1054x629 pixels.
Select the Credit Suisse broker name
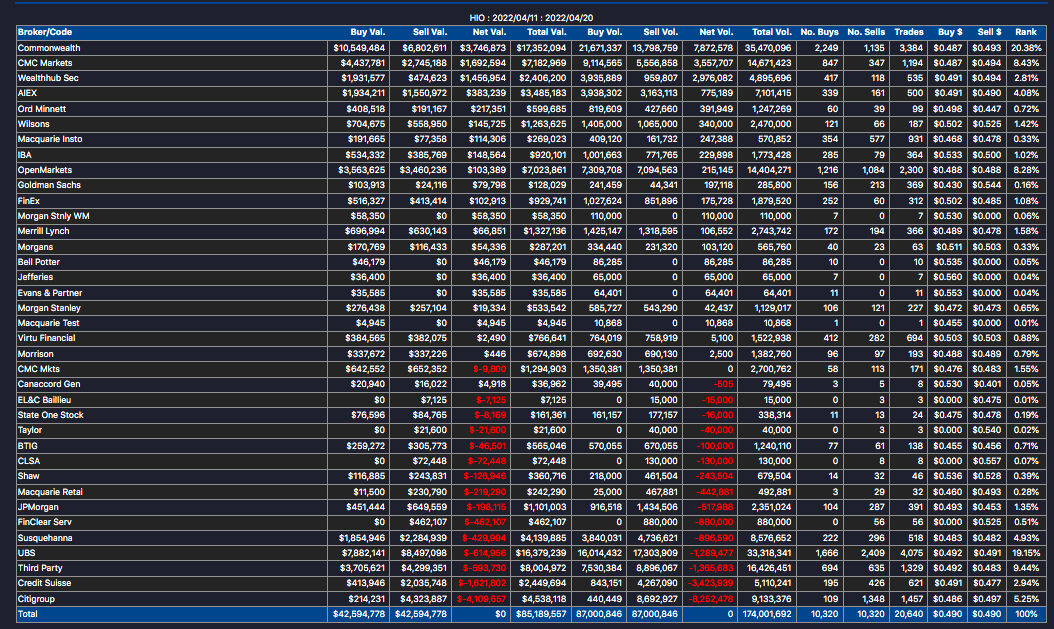click(x=44, y=583)
